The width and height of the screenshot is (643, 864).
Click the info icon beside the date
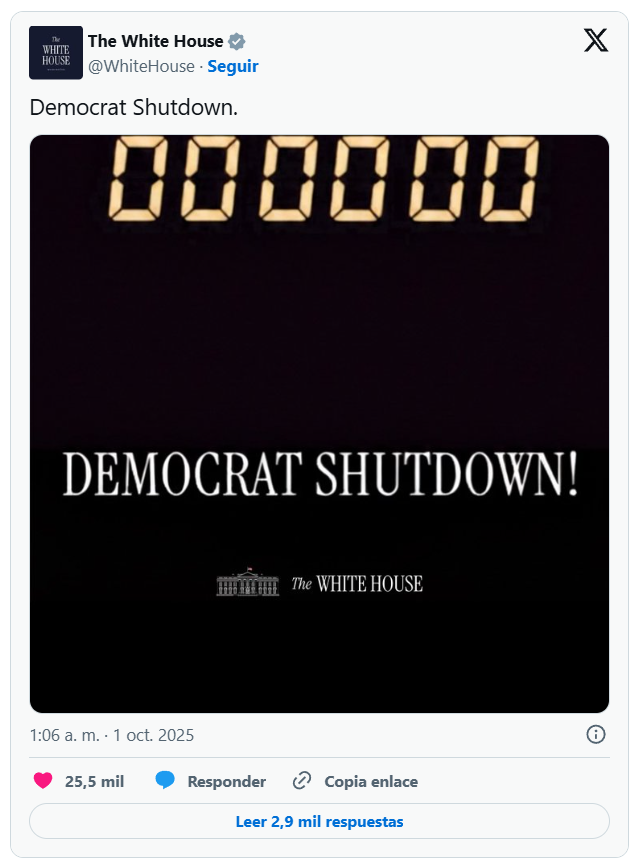point(595,735)
